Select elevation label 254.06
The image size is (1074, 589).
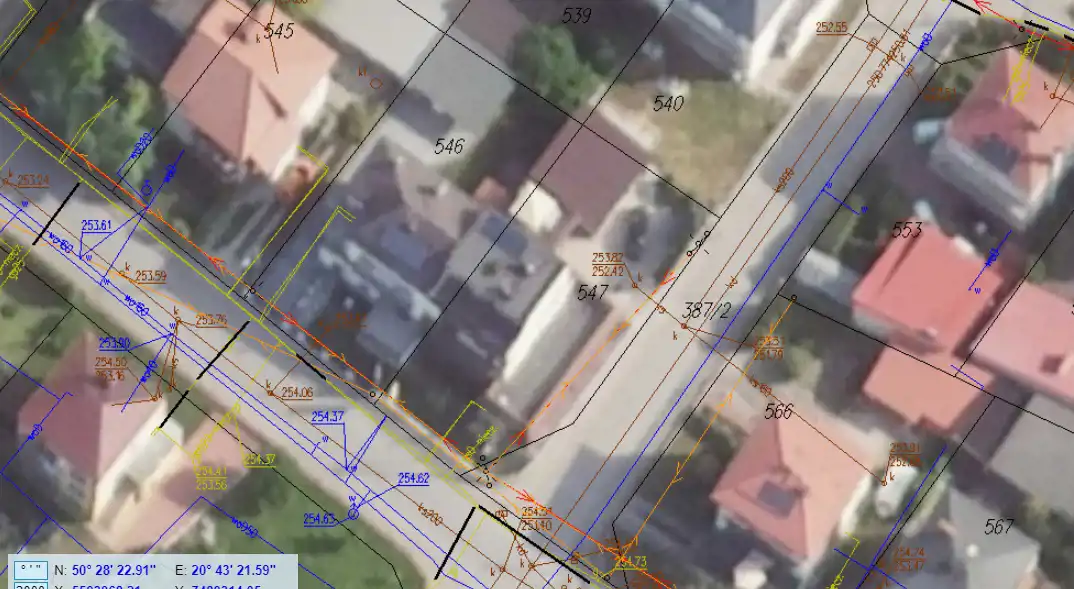click(297, 392)
